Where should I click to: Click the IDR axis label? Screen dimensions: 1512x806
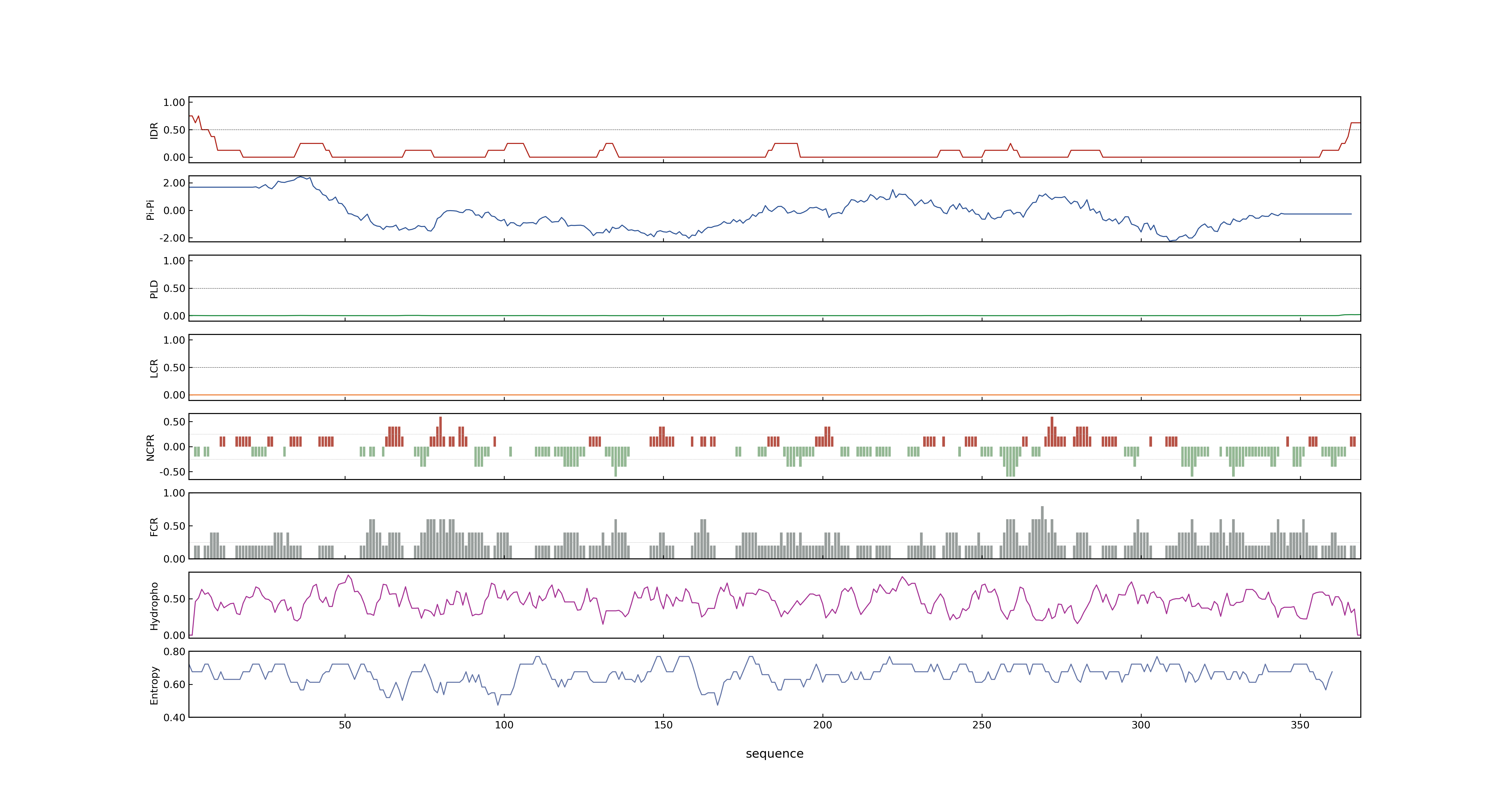pos(154,130)
